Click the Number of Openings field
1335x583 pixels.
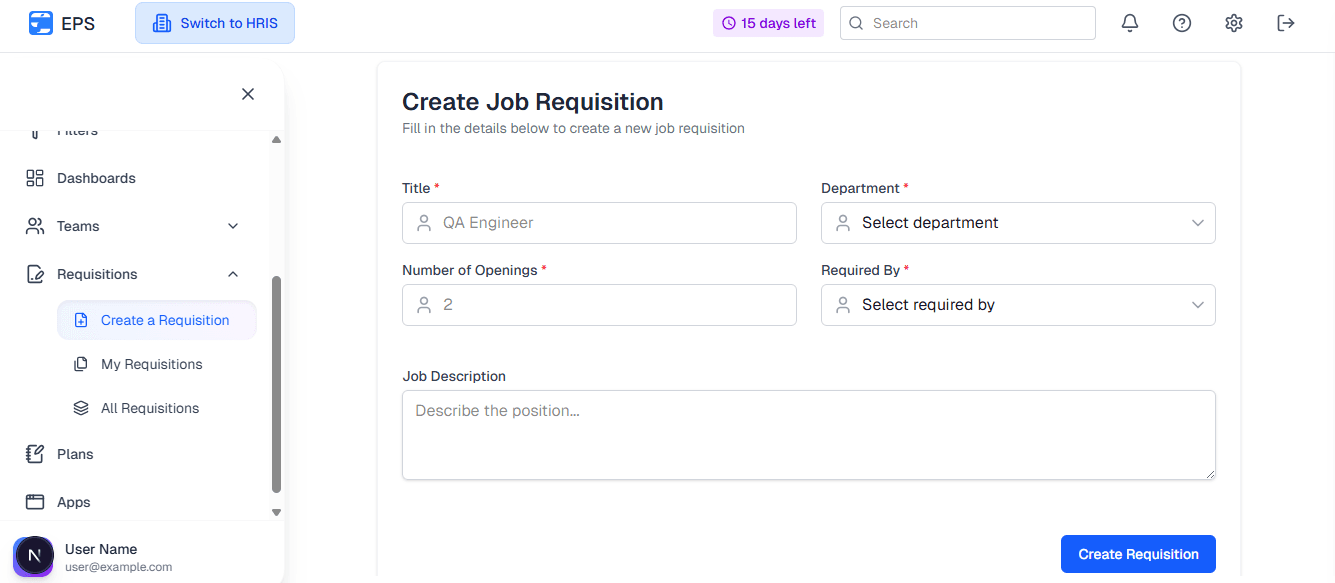[x=599, y=305]
